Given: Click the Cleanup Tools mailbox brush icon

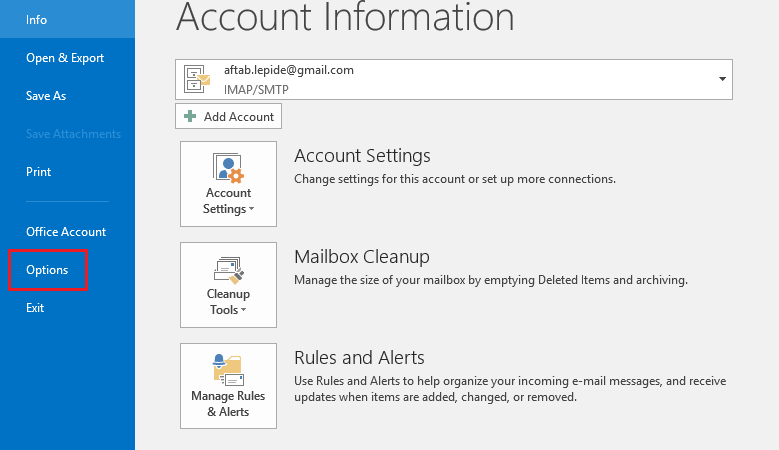Looking at the screenshot, I should click(229, 270).
